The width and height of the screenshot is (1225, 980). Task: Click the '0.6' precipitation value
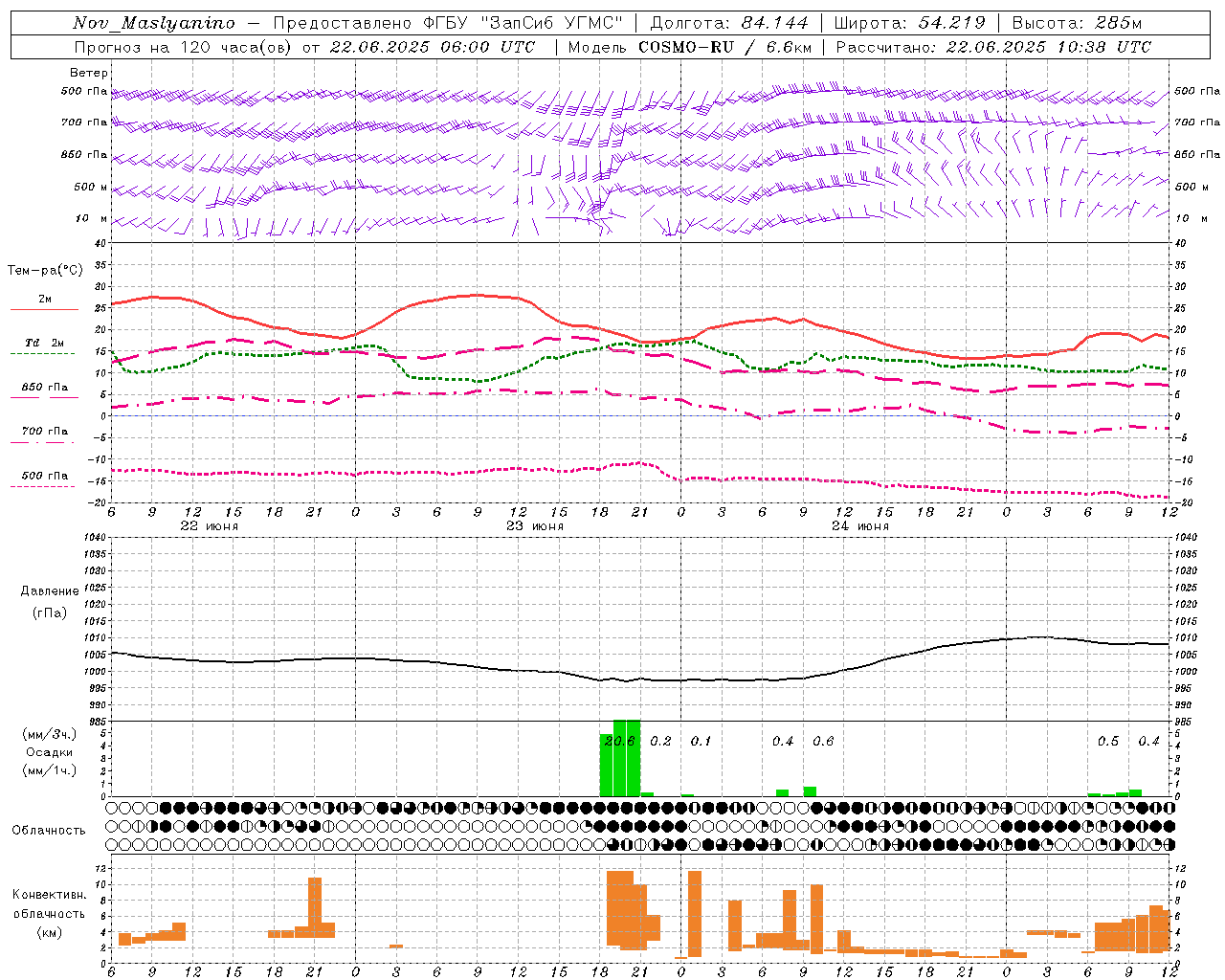(823, 741)
